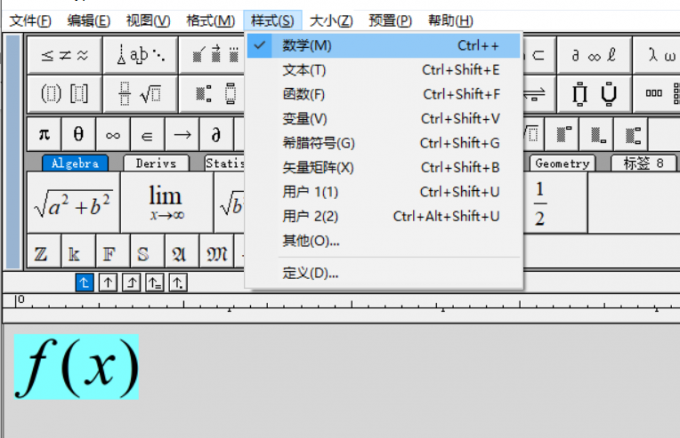Viewport: 680px width, 438px height.
Task: Switch to the 标签 8 tab
Action: (x=644, y=163)
